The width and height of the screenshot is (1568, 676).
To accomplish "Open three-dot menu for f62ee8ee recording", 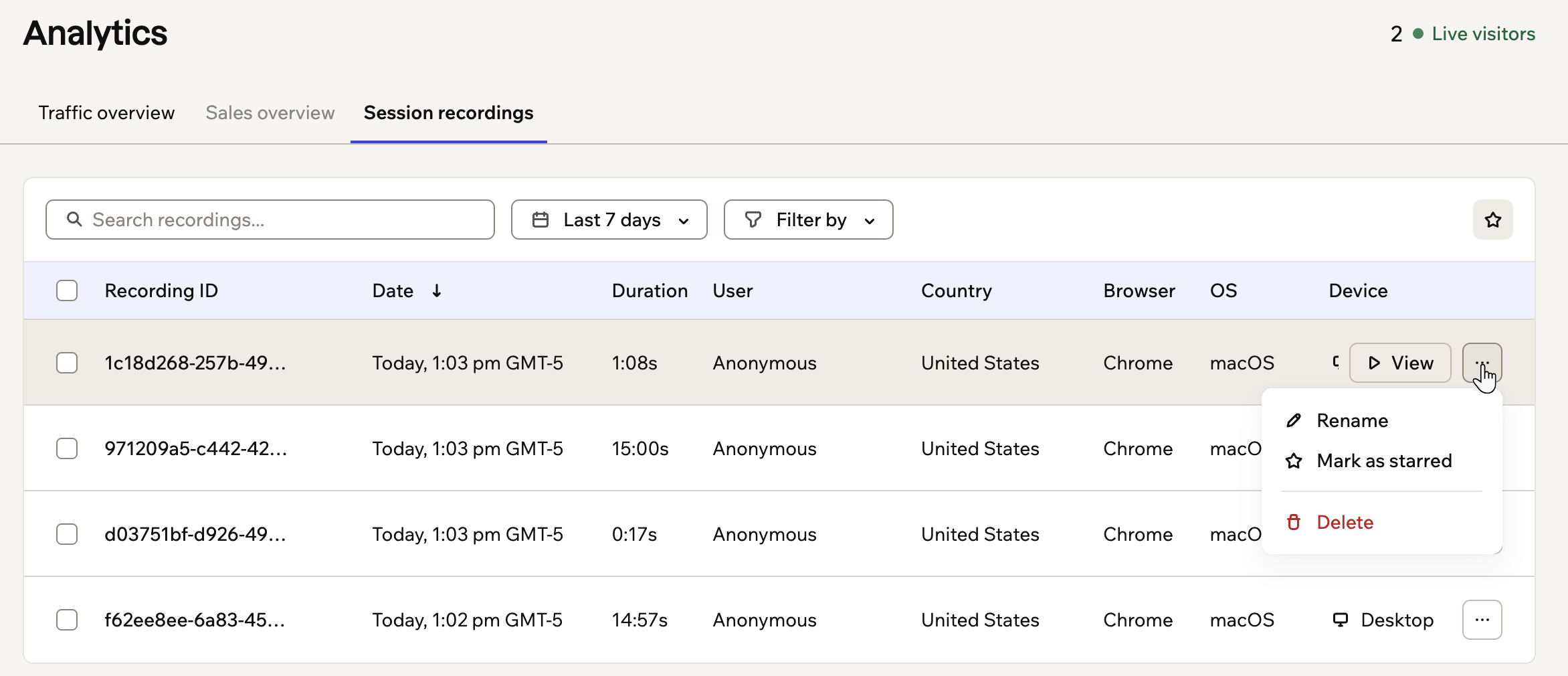I will [1482, 620].
